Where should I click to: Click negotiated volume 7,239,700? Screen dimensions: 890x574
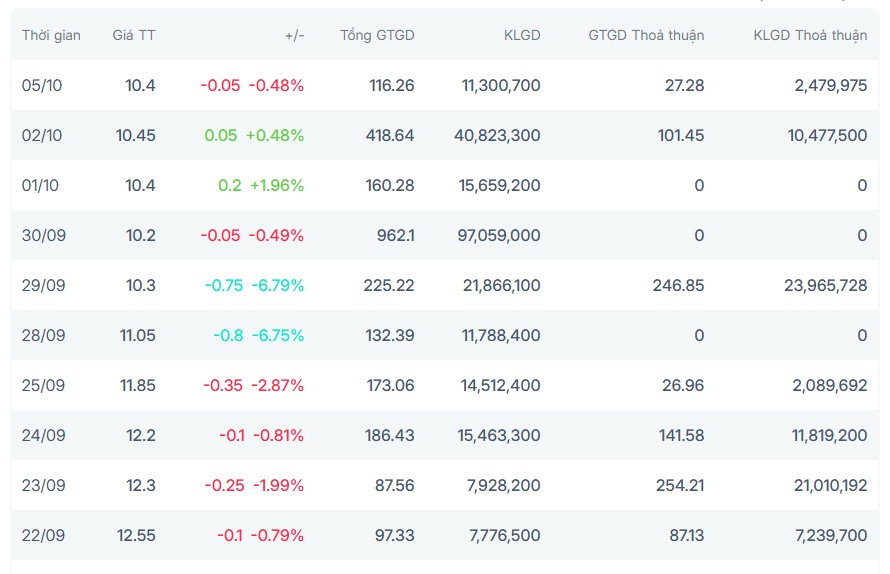[831, 535]
